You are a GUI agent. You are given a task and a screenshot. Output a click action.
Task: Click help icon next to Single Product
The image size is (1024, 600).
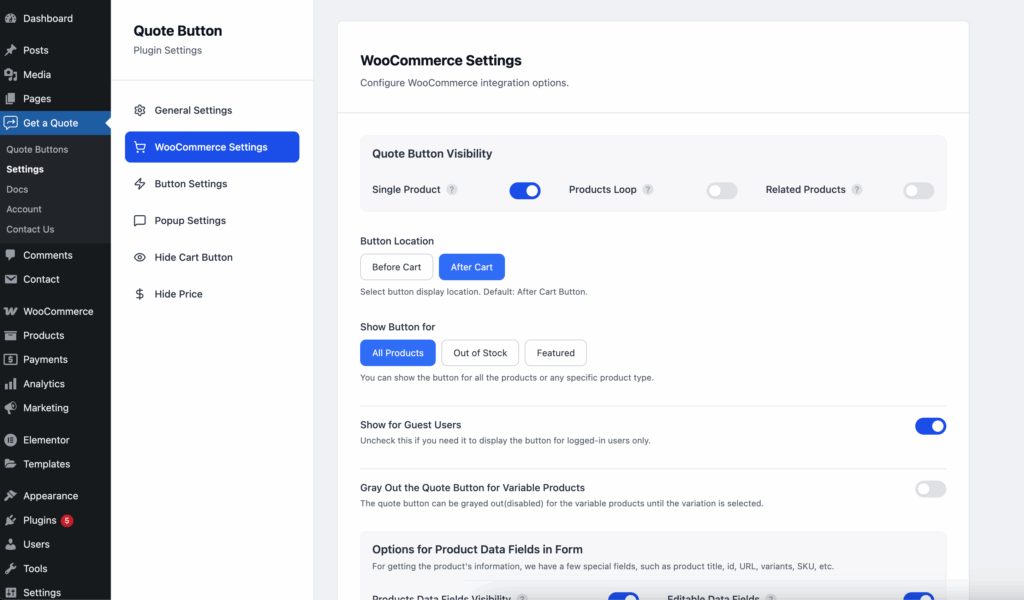452,190
